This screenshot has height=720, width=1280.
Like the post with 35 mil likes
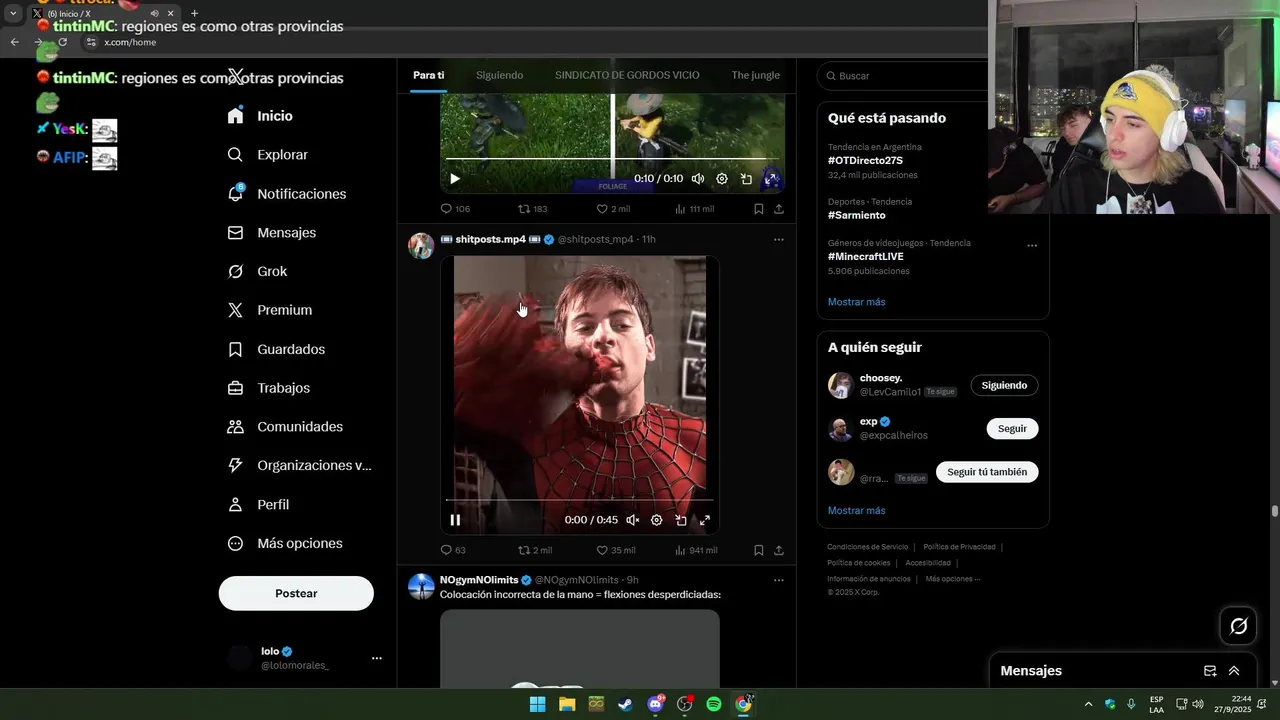coord(602,550)
